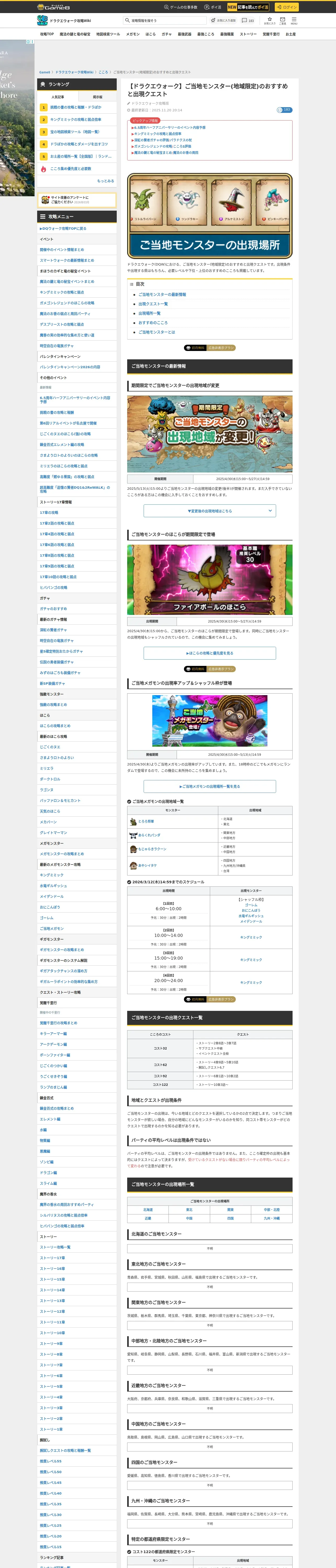This screenshot has width=336, height=1568.
Task: Click the もじゃらきラクーン monster icon
Action: coord(133,849)
